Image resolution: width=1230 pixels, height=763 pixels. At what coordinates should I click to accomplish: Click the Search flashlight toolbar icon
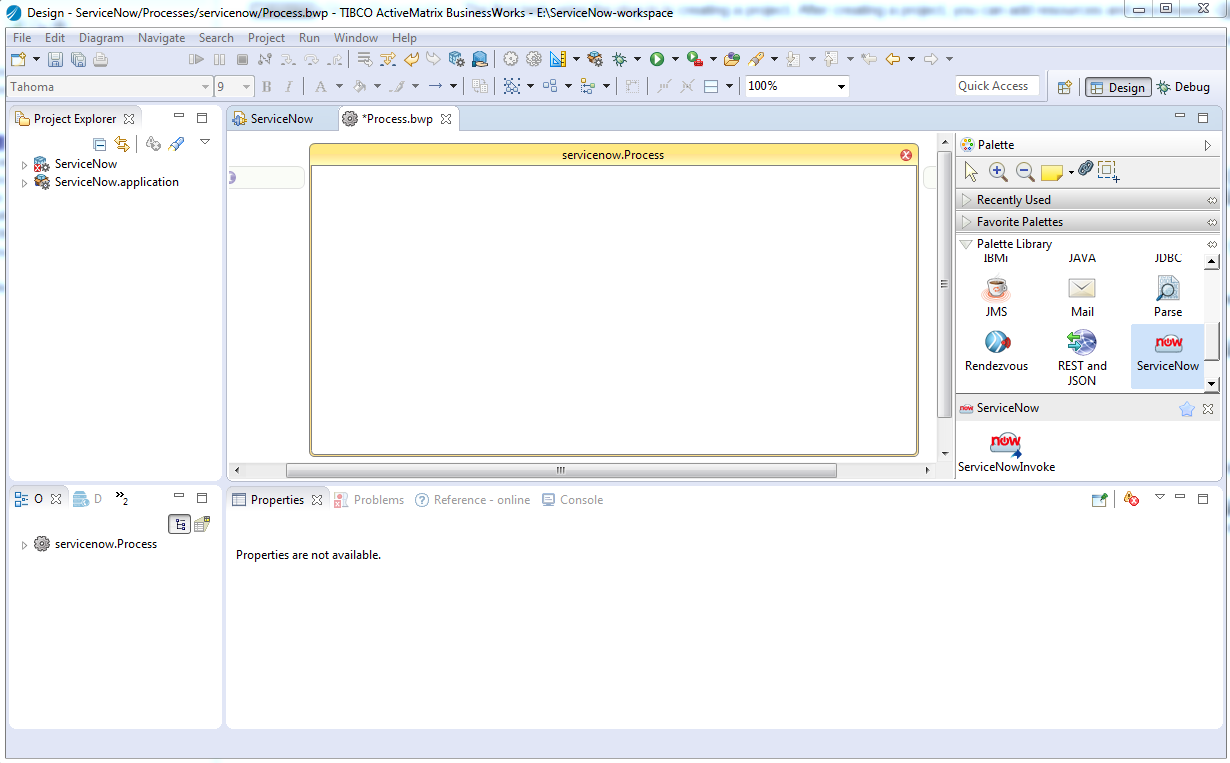[757, 60]
